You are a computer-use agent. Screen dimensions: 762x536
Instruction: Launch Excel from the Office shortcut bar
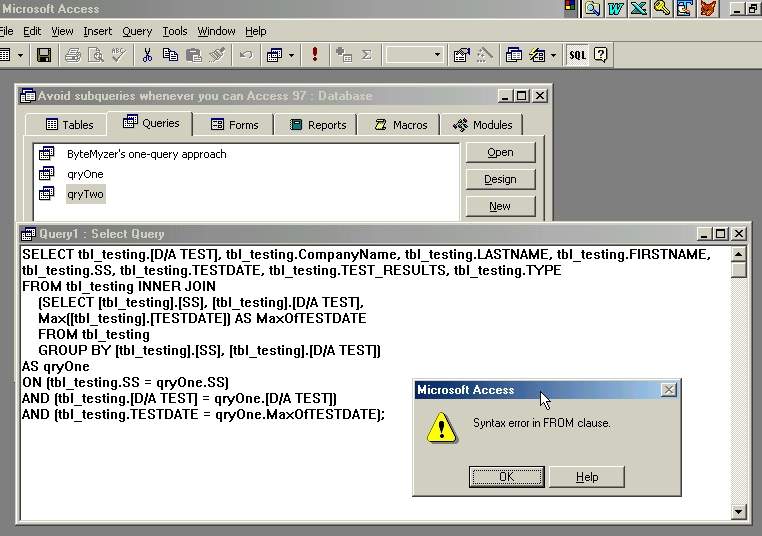(639, 8)
